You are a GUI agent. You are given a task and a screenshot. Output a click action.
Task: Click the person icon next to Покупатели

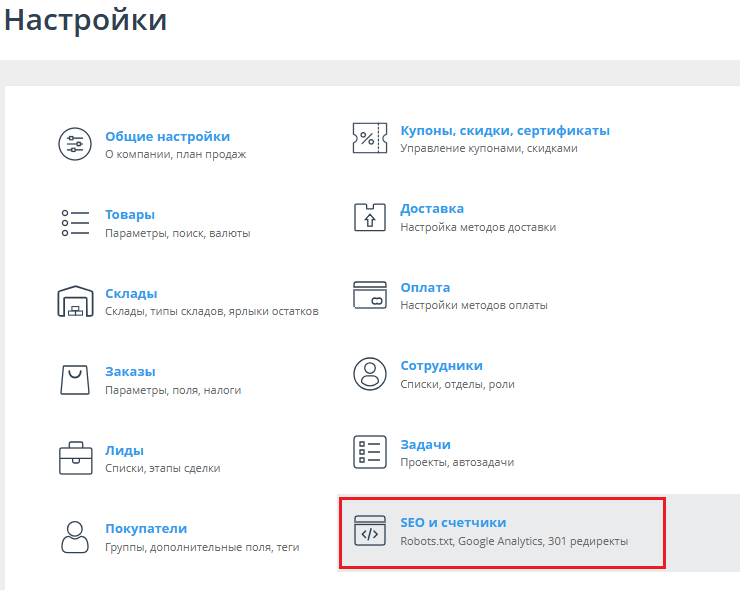tap(75, 537)
